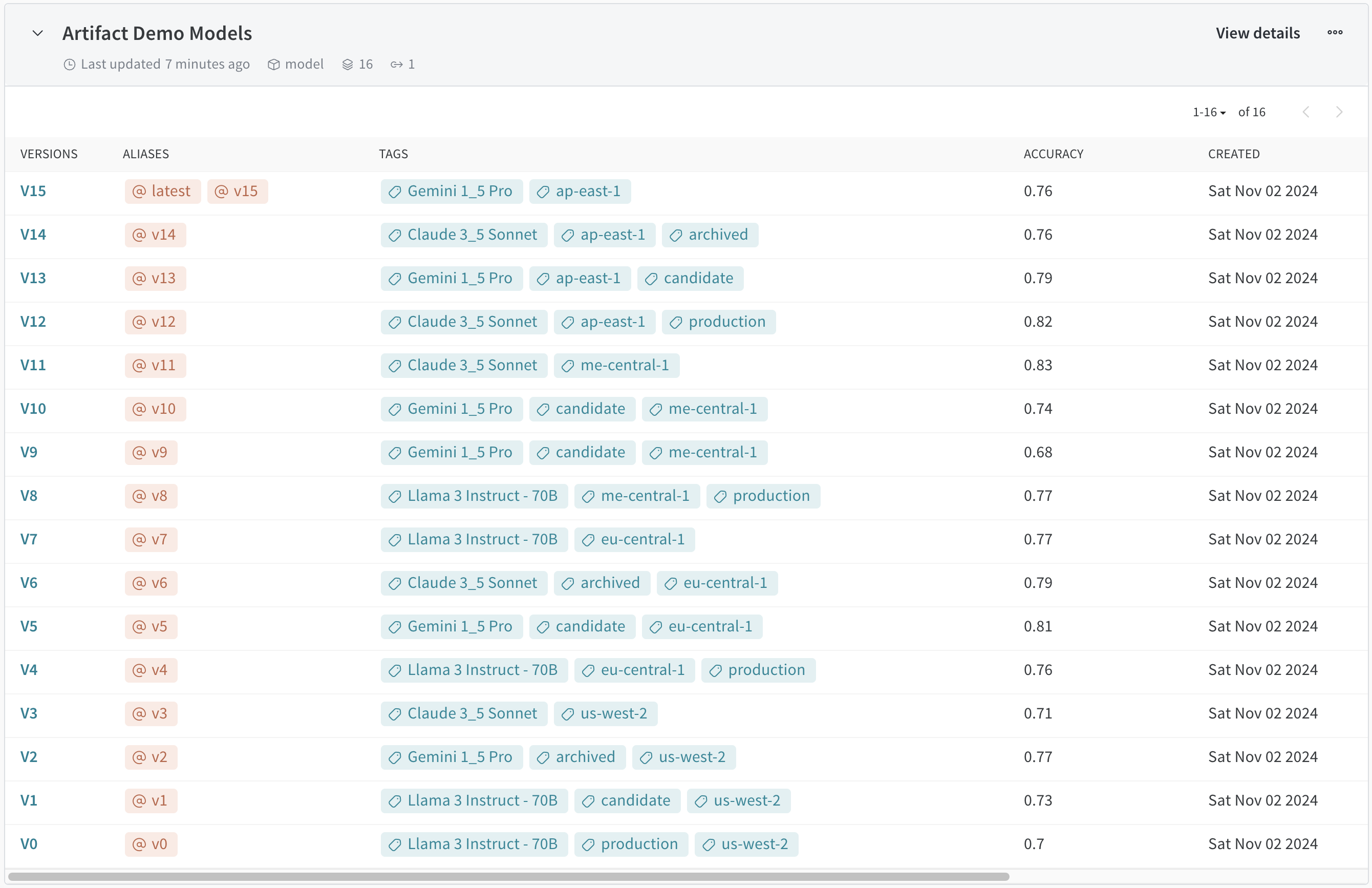
Task: Click the us-west-2 tag on V1
Action: [738, 801]
